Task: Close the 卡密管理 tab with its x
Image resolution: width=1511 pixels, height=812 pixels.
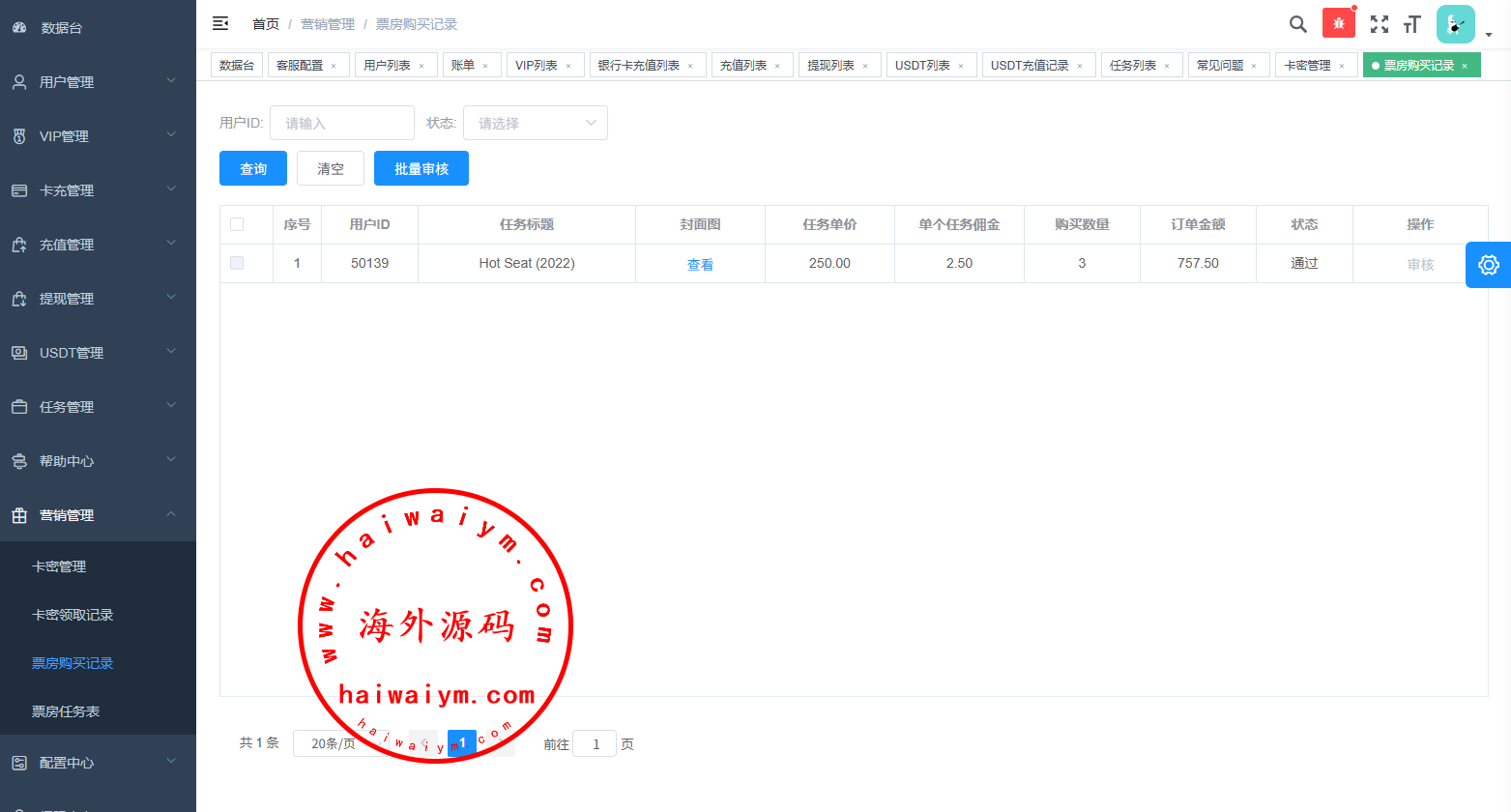Action: point(1342,66)
